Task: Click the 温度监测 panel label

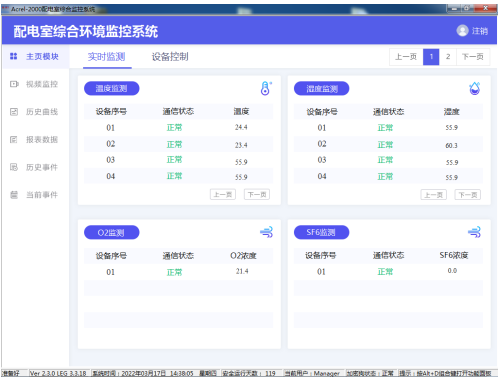Action: [x=111, y=88]
